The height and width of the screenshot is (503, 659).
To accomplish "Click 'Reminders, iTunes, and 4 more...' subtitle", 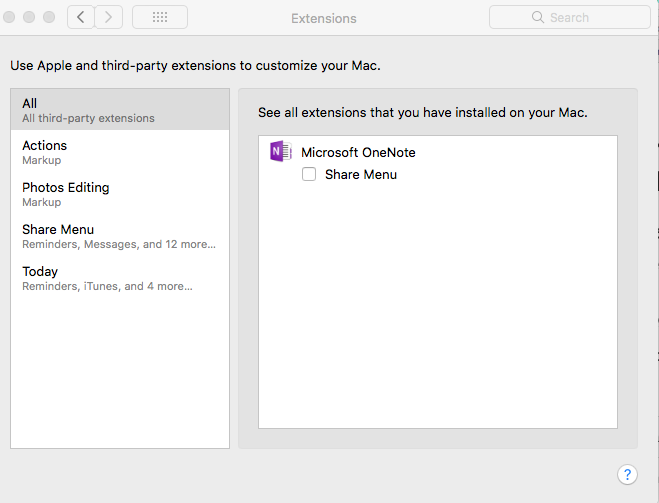I will (107, 286).
